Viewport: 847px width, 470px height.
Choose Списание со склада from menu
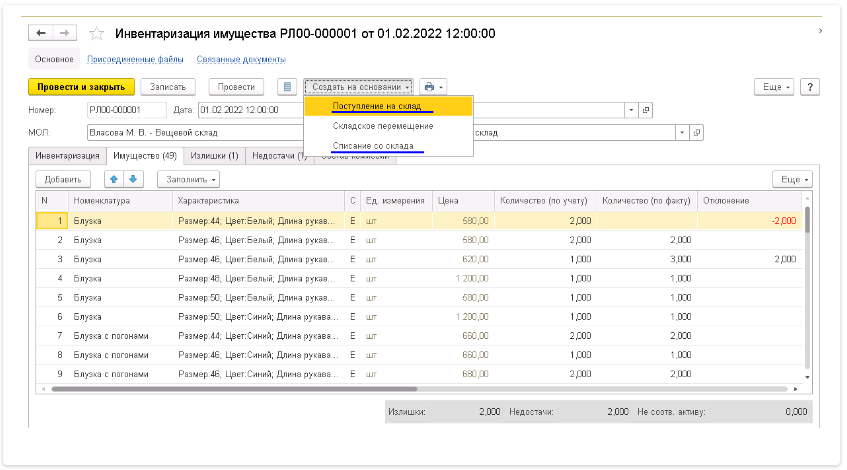(x=372, y=146)
